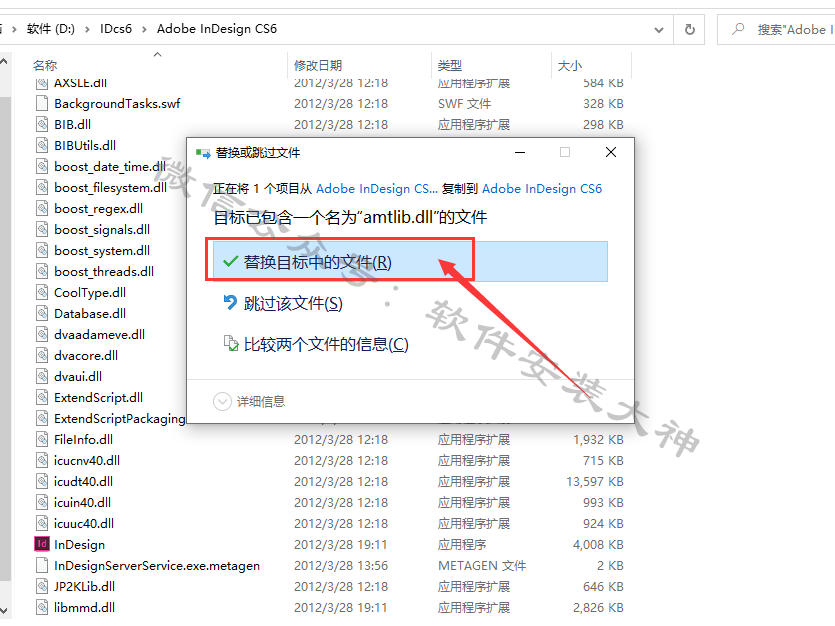Select the BackgroundTasks.swf file icon
The width and height of the screenshot is (835, 626).
pyautogui.click(x=42, y=103)
